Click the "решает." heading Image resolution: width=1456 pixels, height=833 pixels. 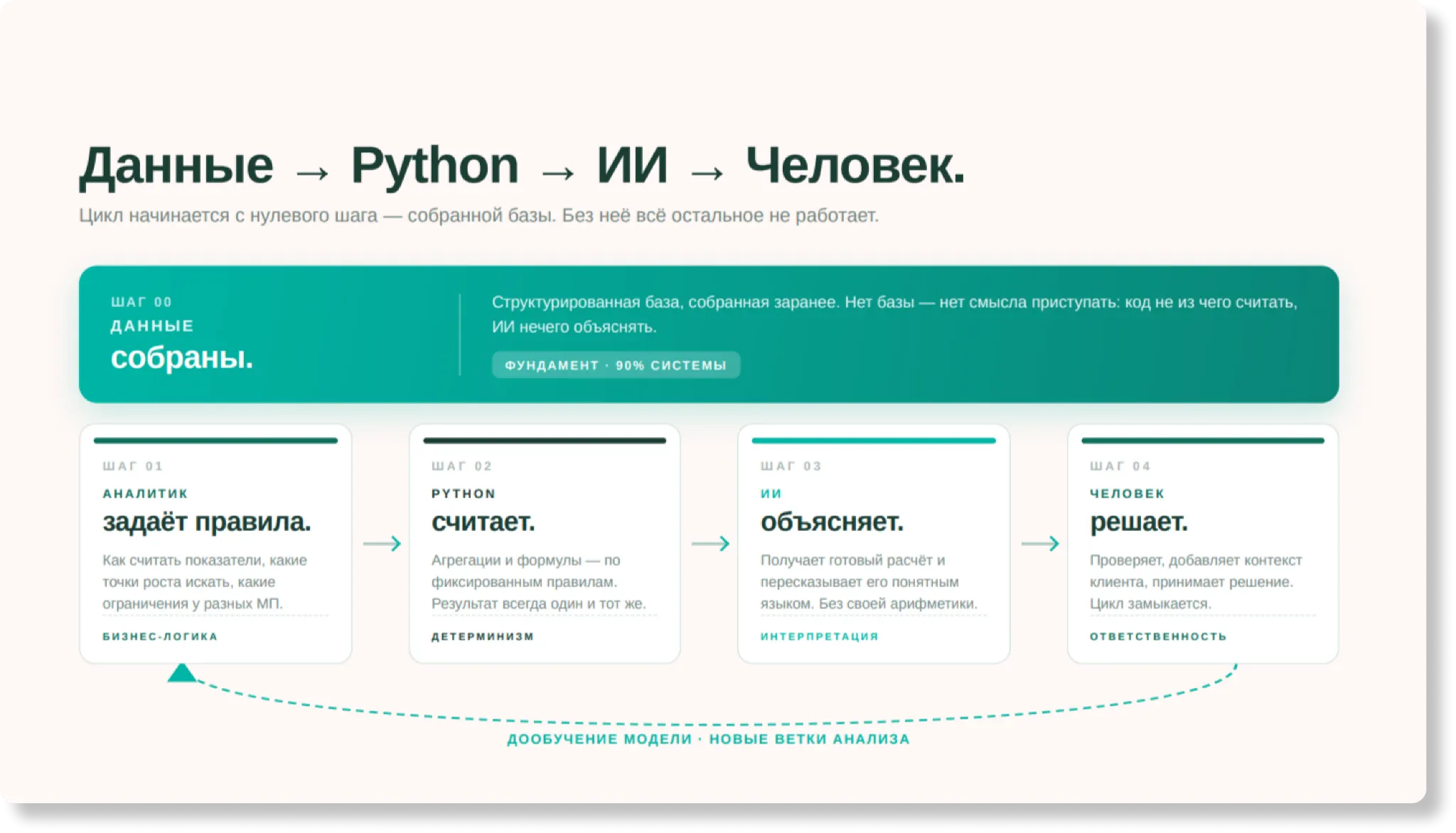point(1139,522)
